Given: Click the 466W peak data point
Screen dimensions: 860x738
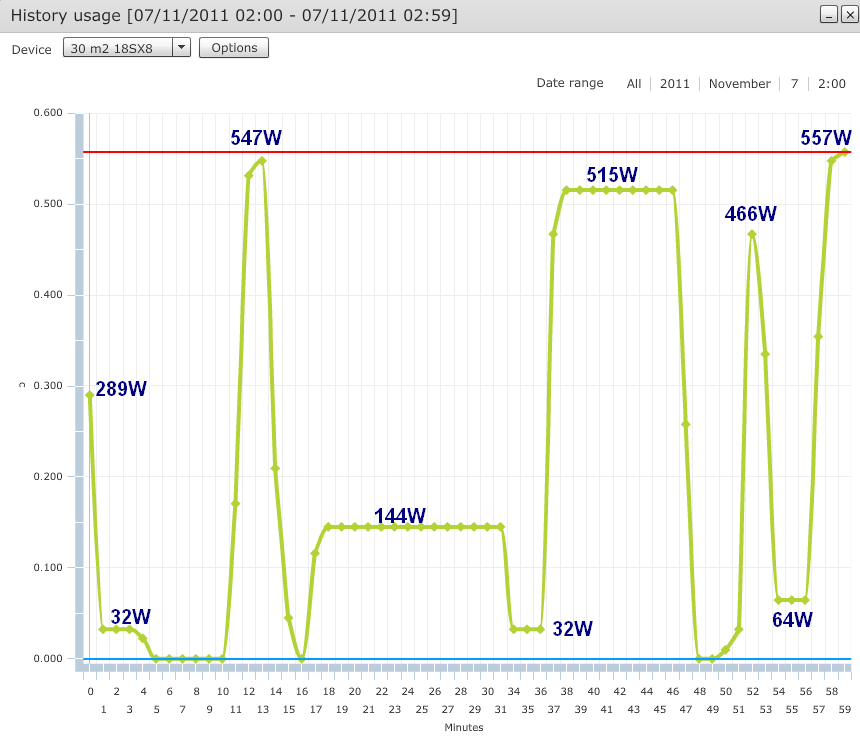Looking at the screenshot, I should (x=752, y=234).
